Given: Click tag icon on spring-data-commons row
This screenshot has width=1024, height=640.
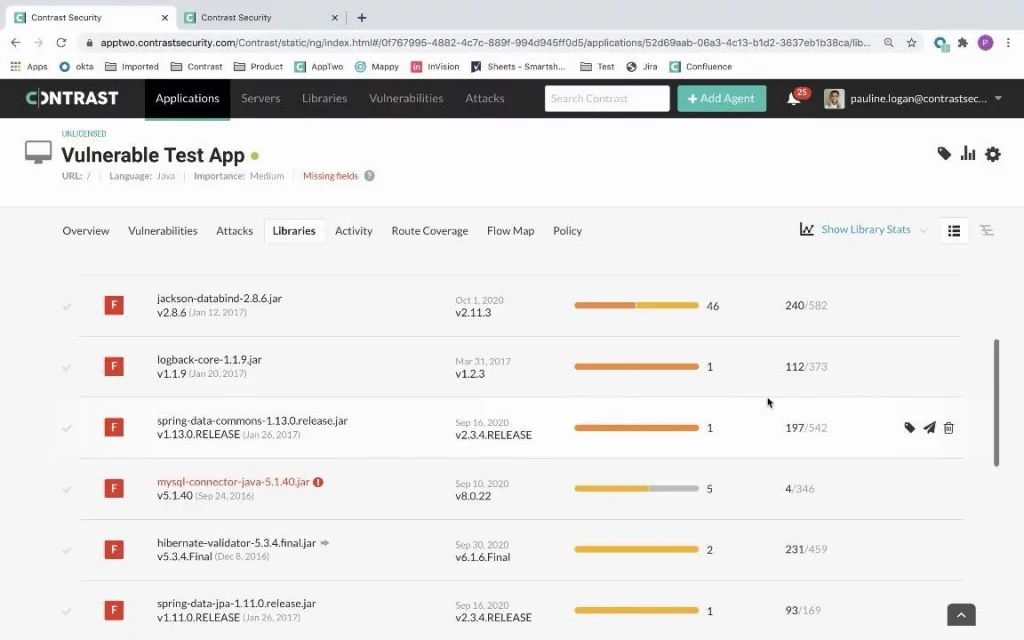Looking at the screenshot, I should (909, 428).
